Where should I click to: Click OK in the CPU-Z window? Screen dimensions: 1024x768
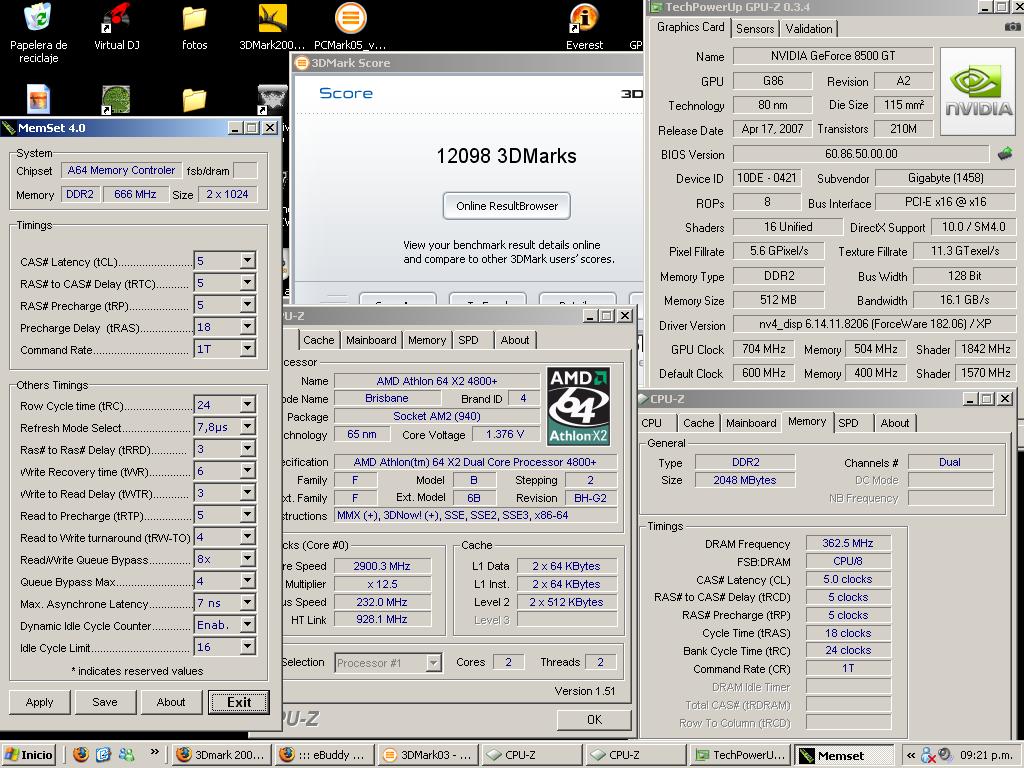pyautogui.click(x=594, y=719)
